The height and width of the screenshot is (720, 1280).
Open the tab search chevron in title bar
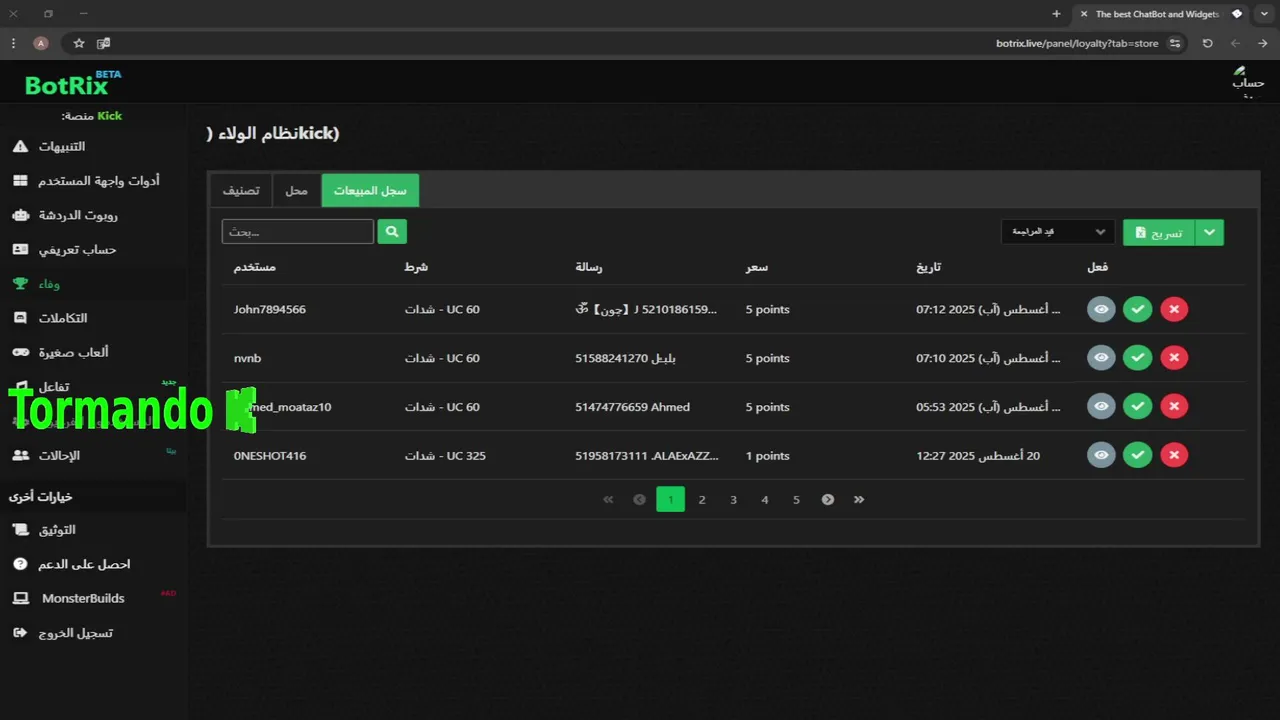1265,14
